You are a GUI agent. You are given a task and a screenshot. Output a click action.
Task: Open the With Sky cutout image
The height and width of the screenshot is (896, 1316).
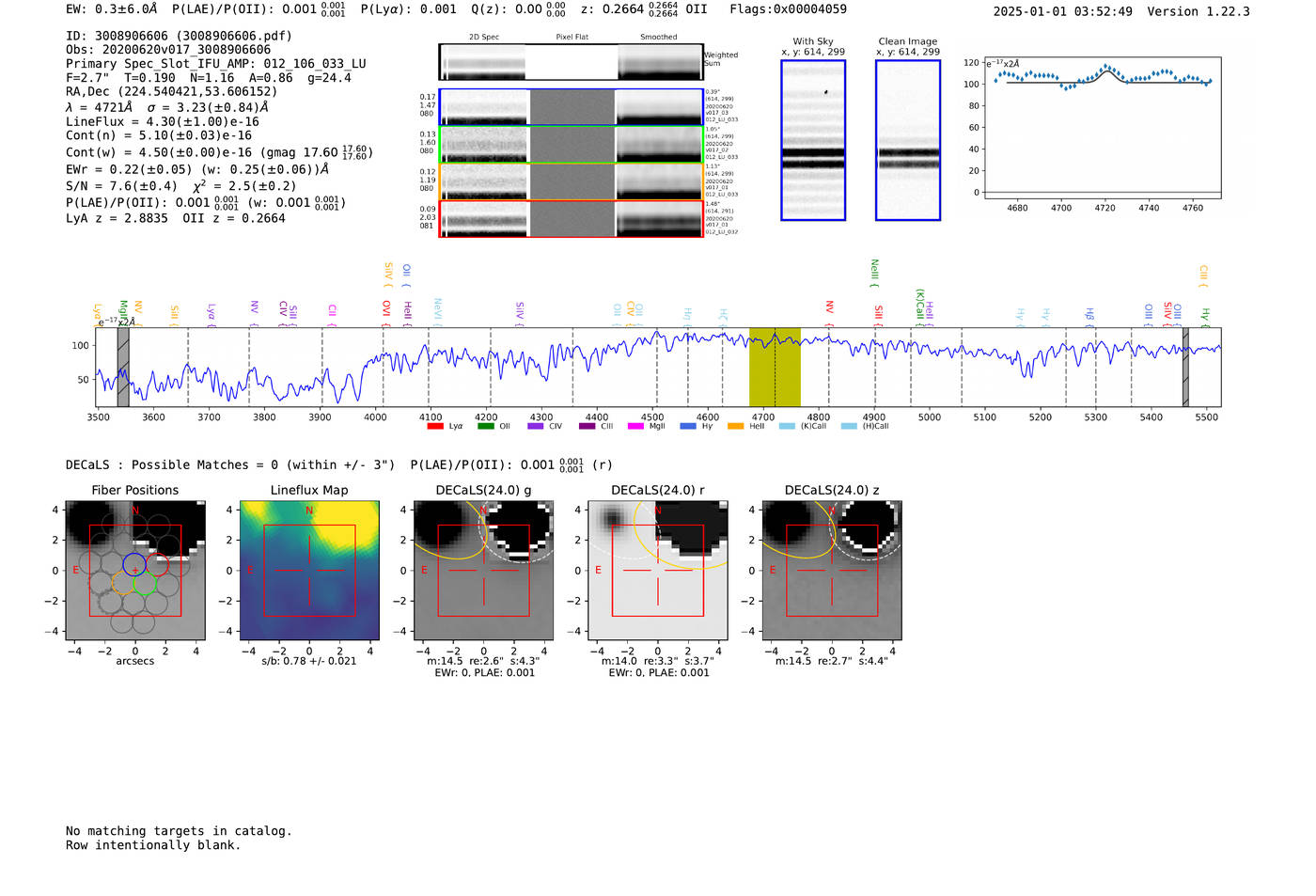coord(813,140)
